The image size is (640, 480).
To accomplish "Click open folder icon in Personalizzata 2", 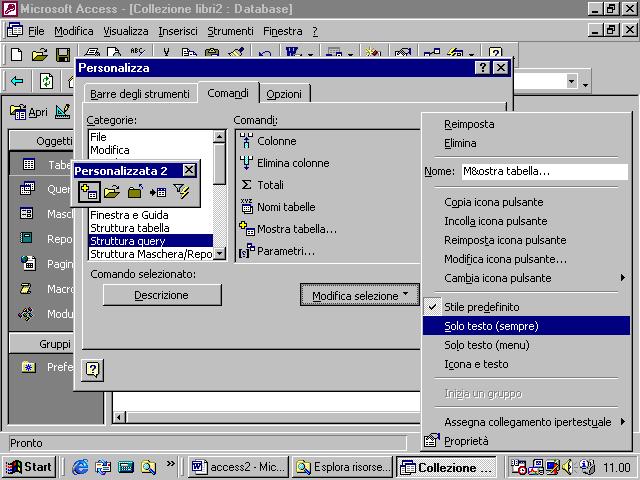I will pos(112,191).
